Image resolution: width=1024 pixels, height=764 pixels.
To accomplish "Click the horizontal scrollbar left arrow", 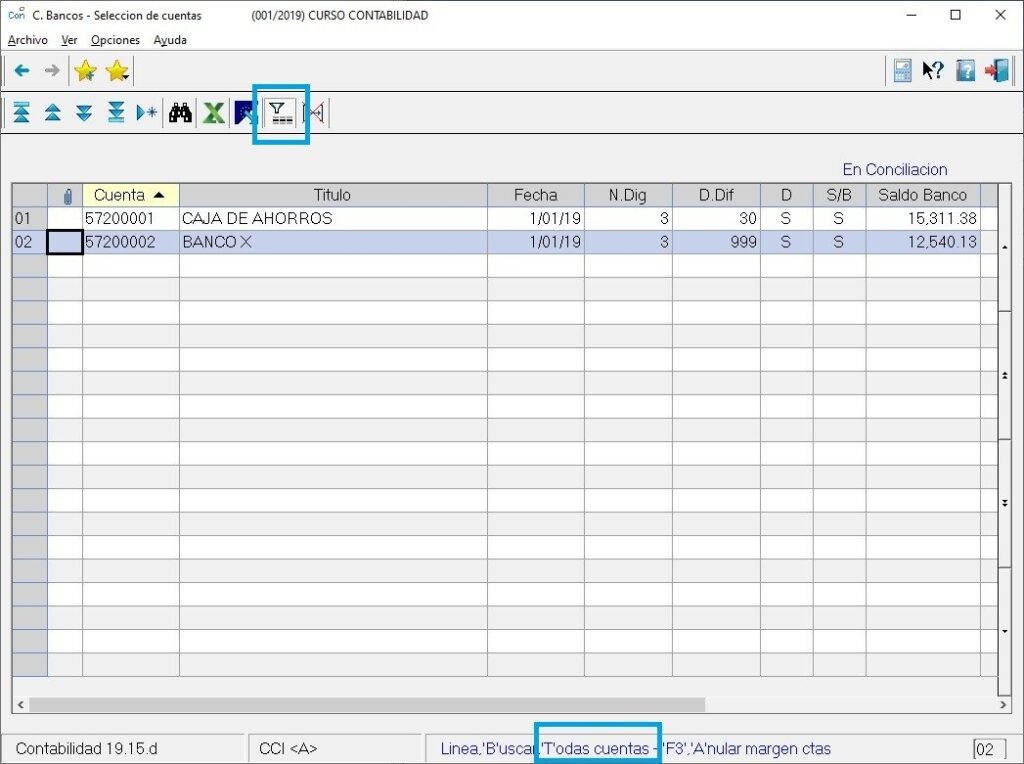I will pyautogui.click(x=20, y=705).
